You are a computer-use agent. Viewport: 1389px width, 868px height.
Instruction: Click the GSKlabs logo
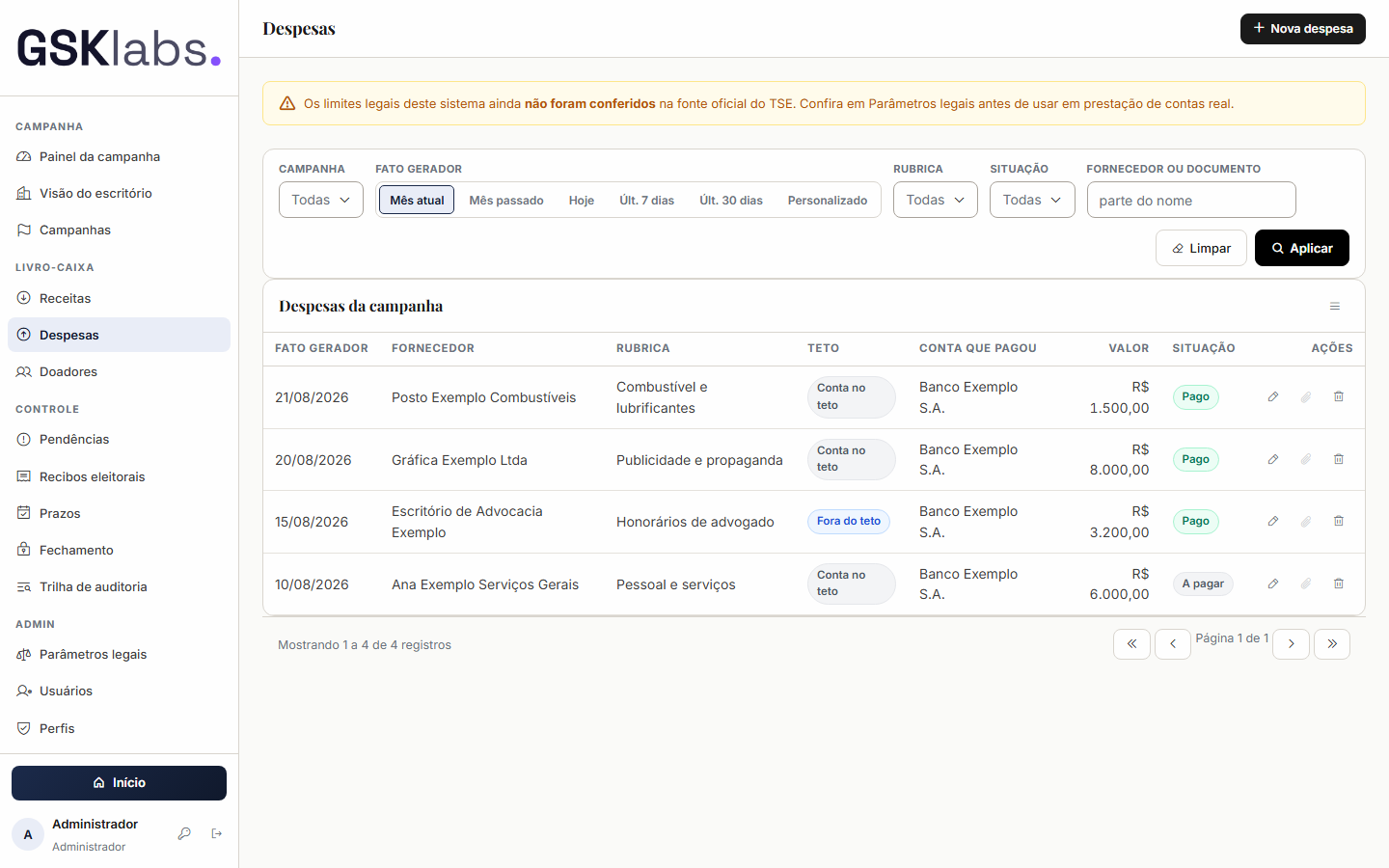point(119,48)
